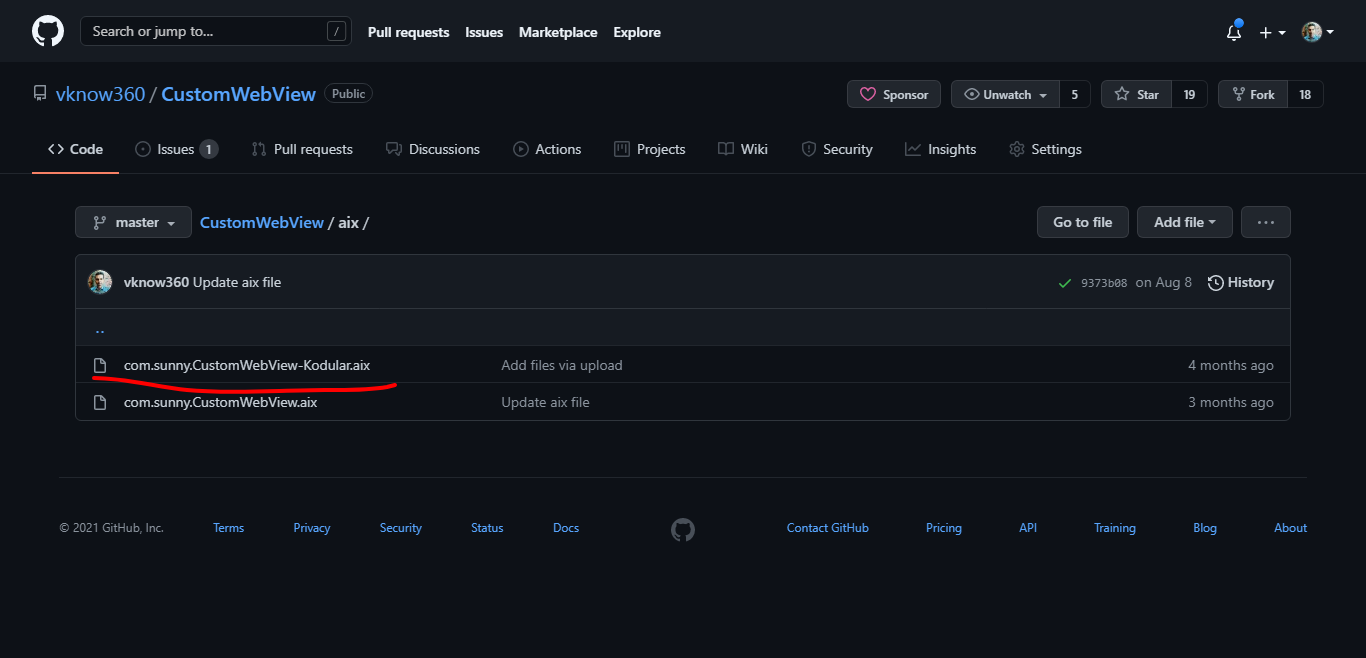View the 5 watchers count
Image resolution: width=1366 pixels, height=658 pixels.
[1075, 94]
